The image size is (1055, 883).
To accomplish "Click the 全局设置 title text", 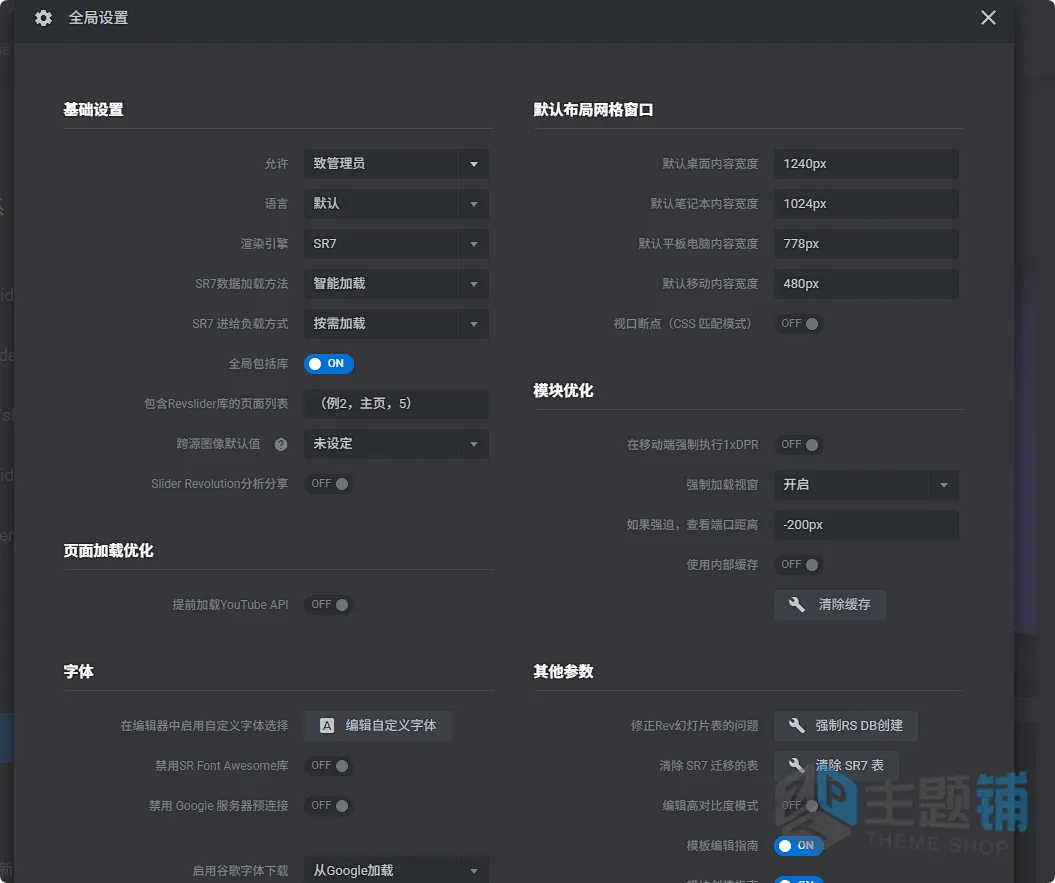I will (x=98, y=18).
